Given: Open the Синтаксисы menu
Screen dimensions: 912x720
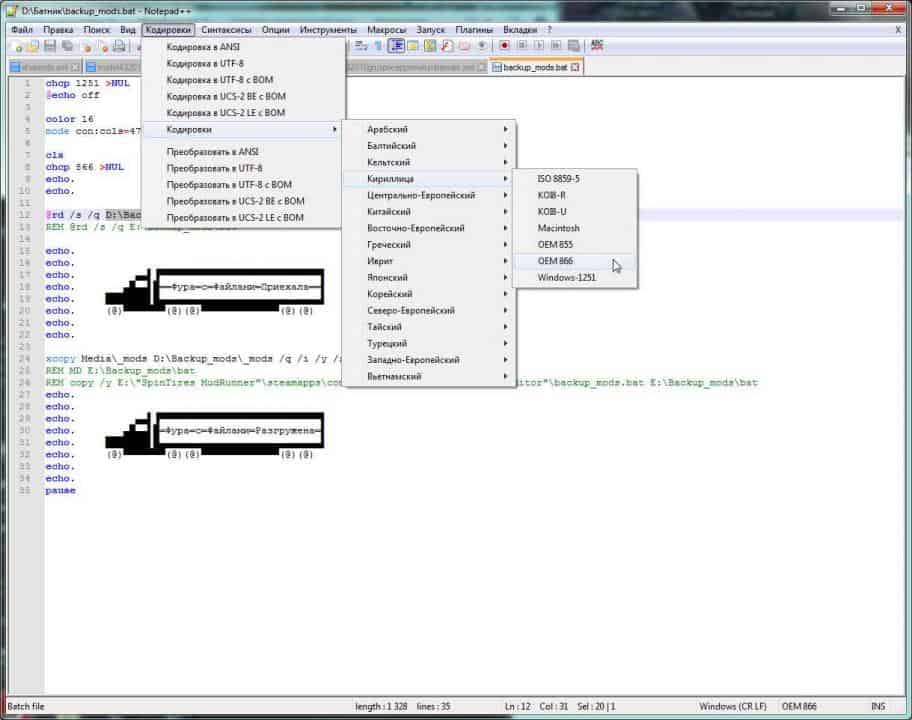Looking at the screenshot, I should 227,30.
